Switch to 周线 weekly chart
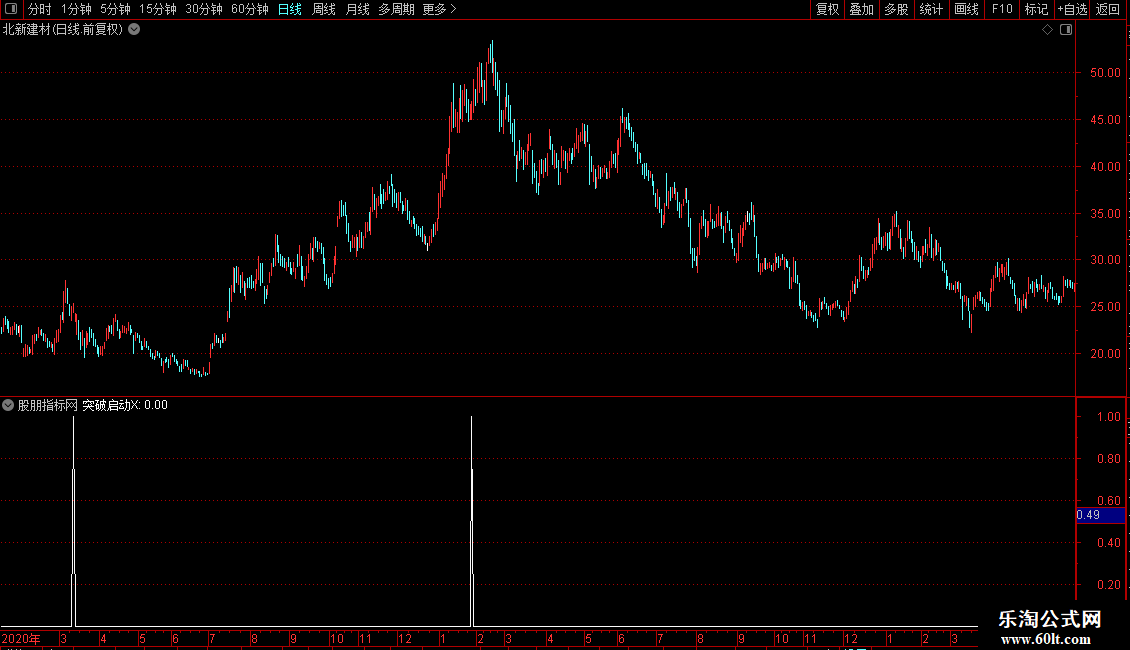Screen dimensions: 1130x650 [x=324, y=9]
